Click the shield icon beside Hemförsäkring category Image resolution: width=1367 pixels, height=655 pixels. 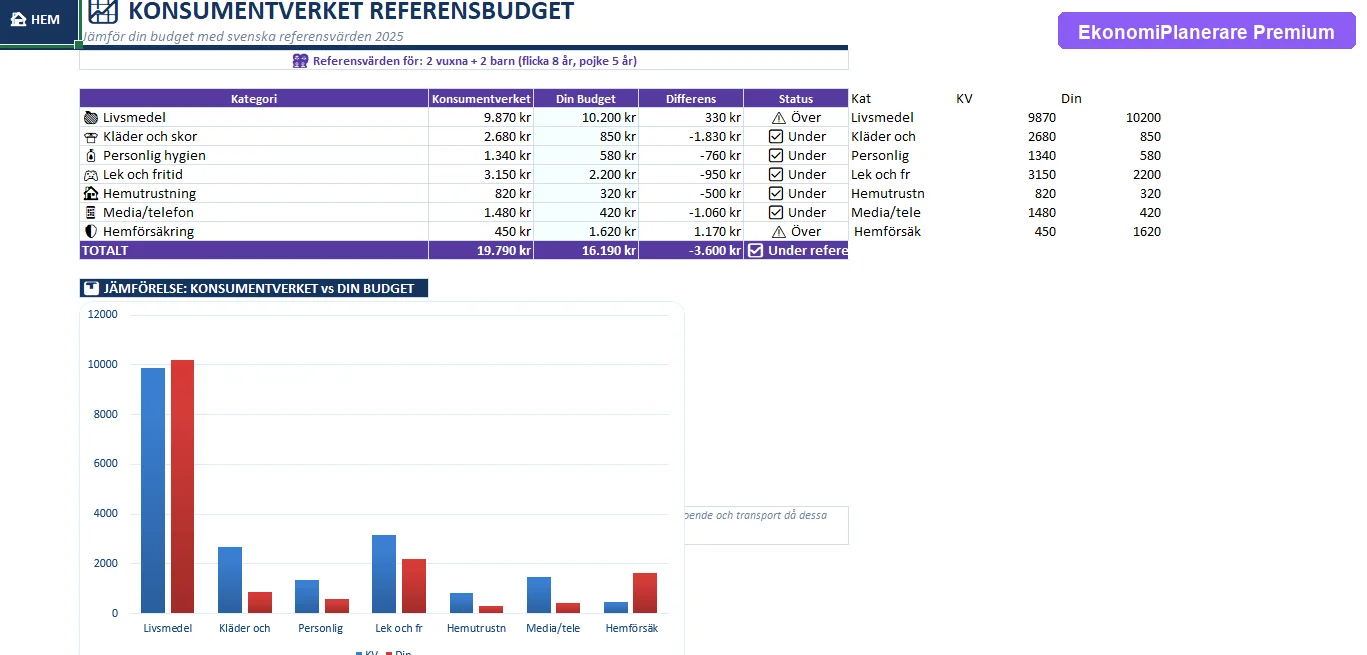(91, 232)
